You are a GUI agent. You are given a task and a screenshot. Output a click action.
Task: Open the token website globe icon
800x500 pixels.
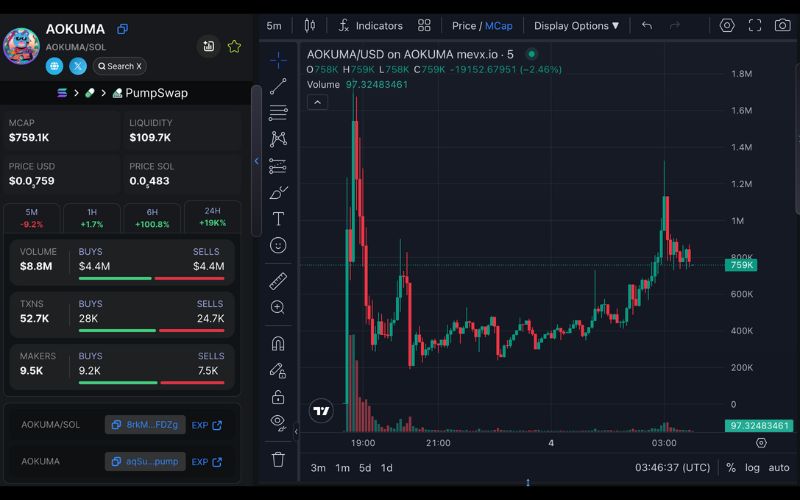pos(55,66)
